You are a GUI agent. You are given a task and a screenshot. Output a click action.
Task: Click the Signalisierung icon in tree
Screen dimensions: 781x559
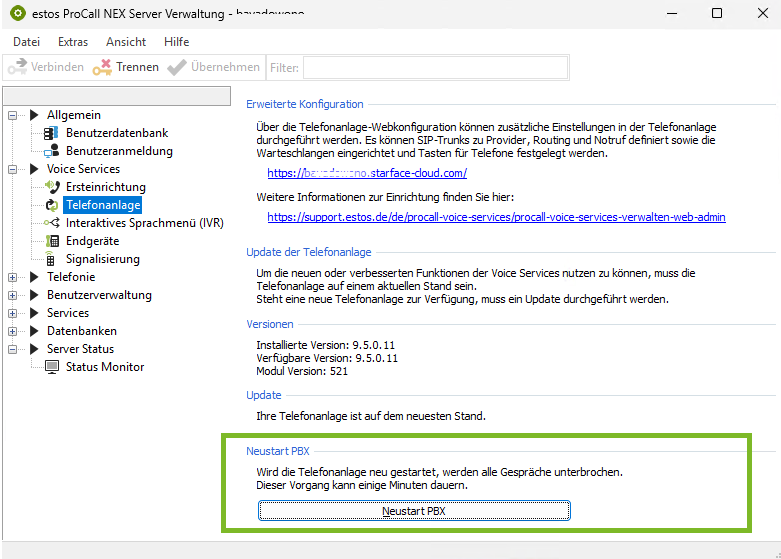[52, 259]
